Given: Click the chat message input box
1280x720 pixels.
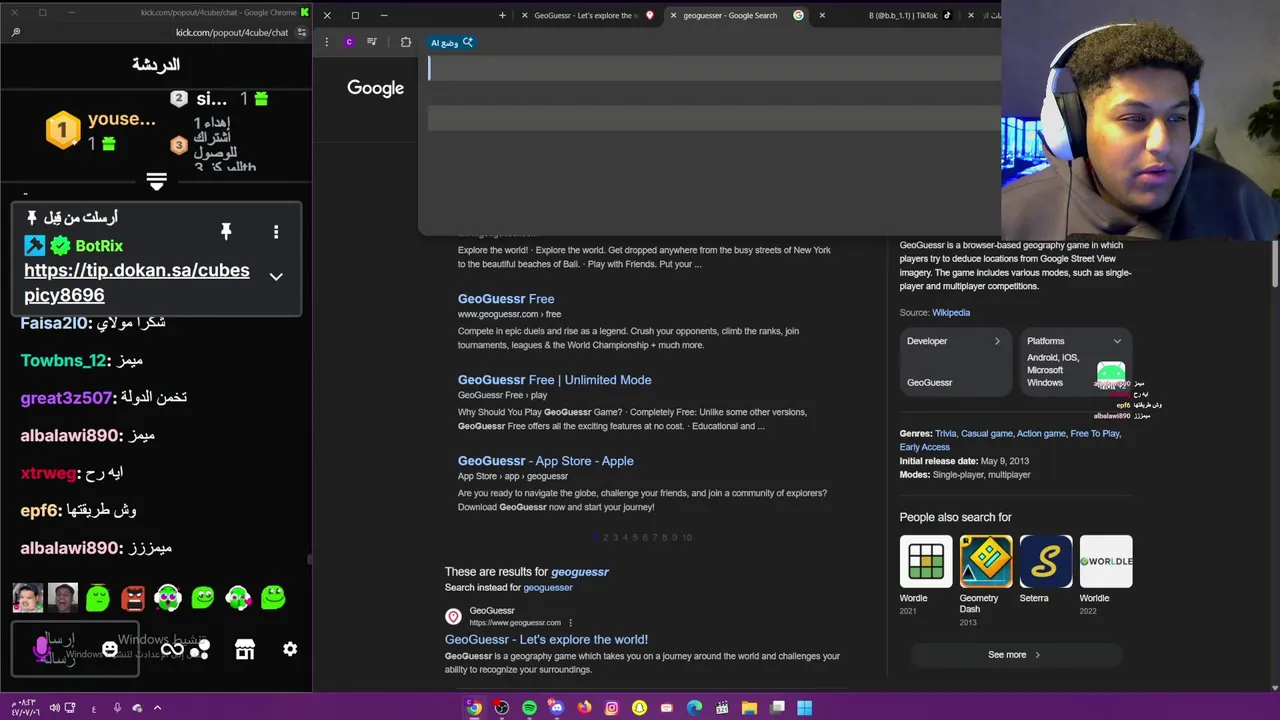Looking at the screenshot, I should click(x=75, y=649).
